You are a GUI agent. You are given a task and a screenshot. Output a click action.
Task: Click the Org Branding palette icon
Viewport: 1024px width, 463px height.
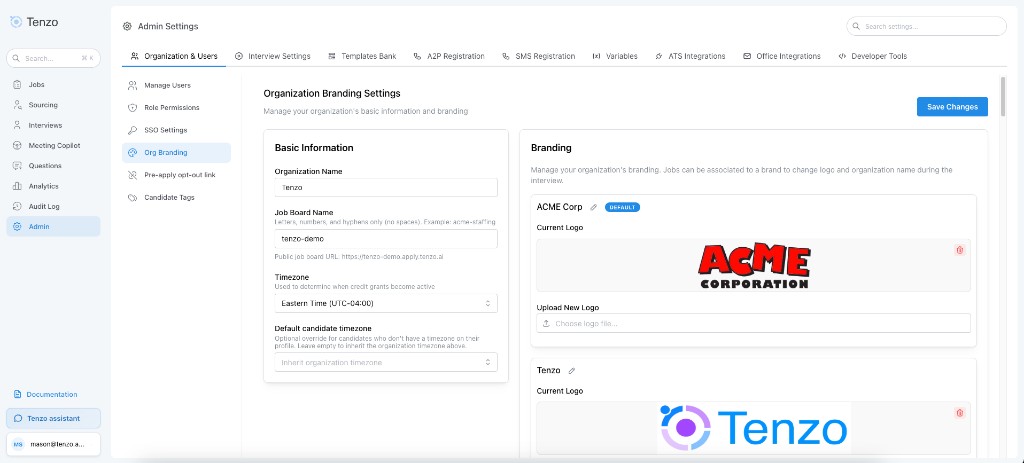[132, 153]
